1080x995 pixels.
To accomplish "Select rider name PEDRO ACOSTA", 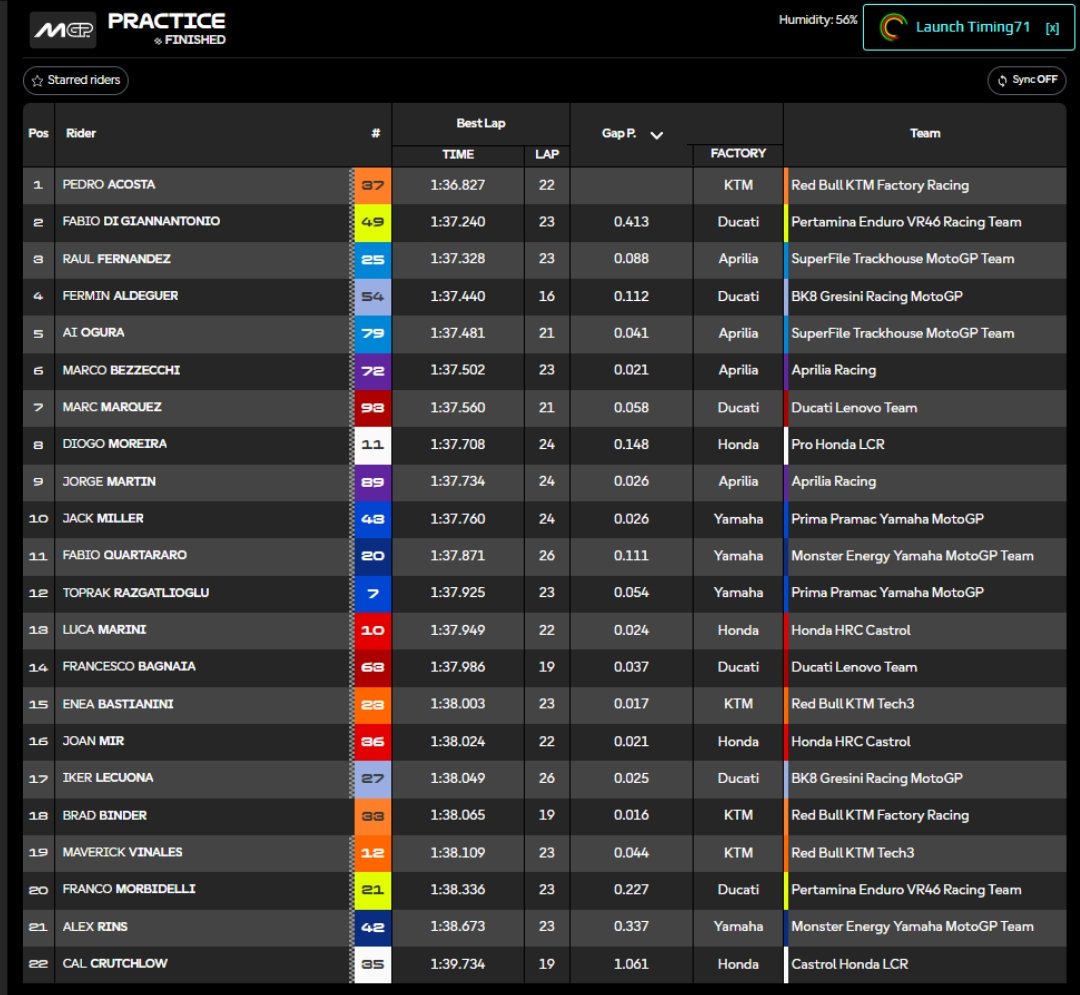I will (x=109, y=185).
